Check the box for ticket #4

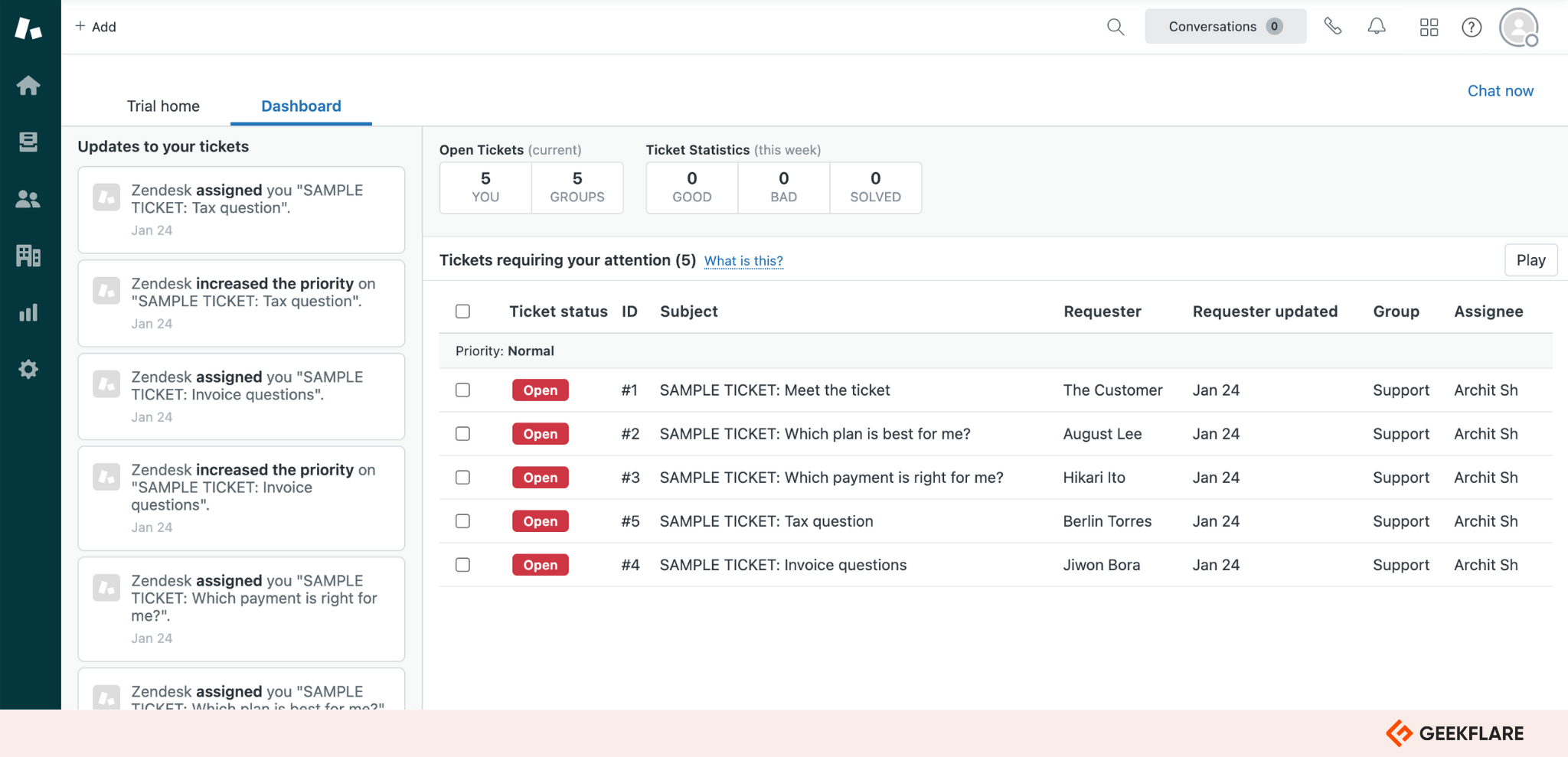[462, 565]
